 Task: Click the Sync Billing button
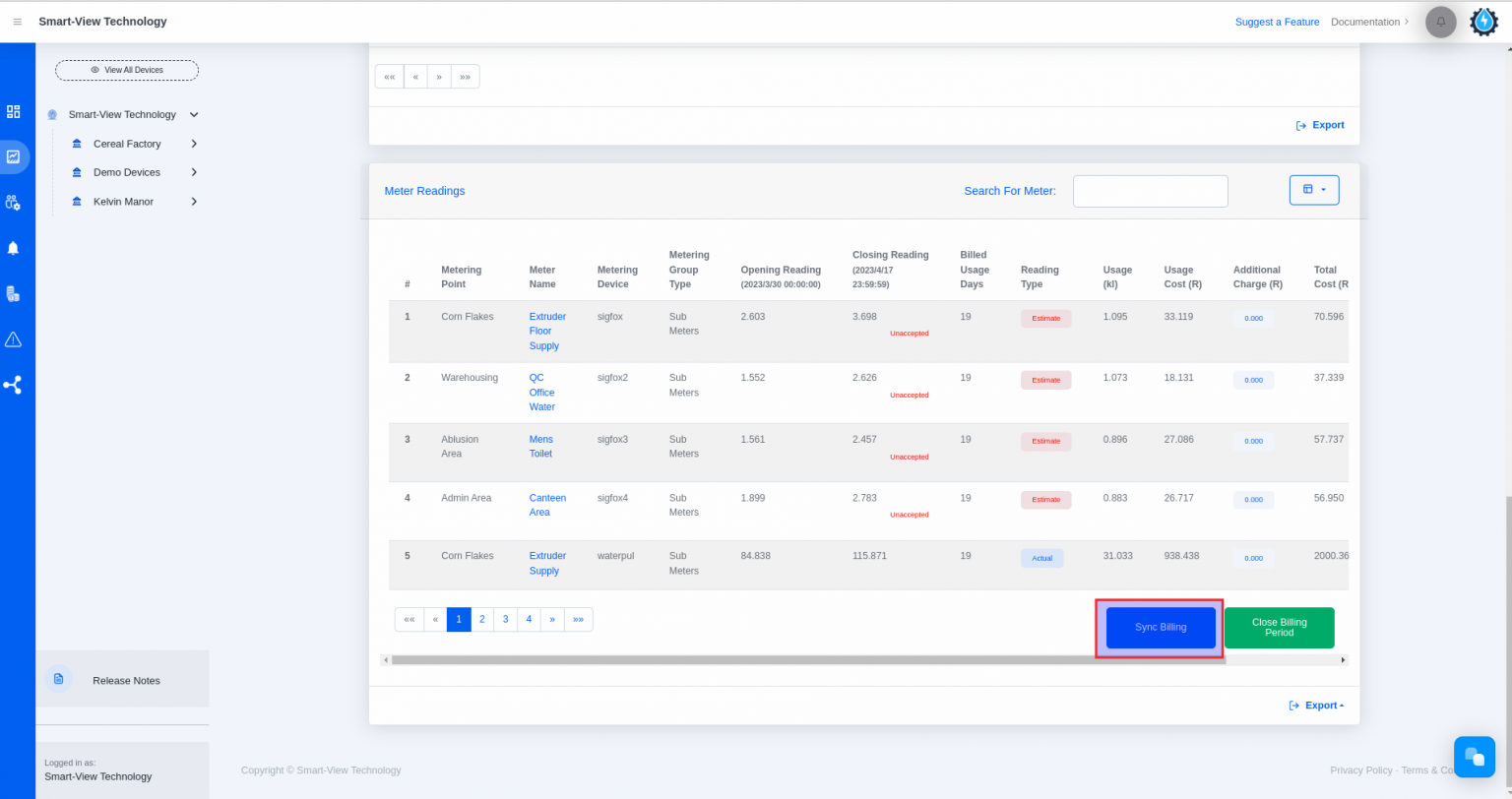(x=1160, y=627)
